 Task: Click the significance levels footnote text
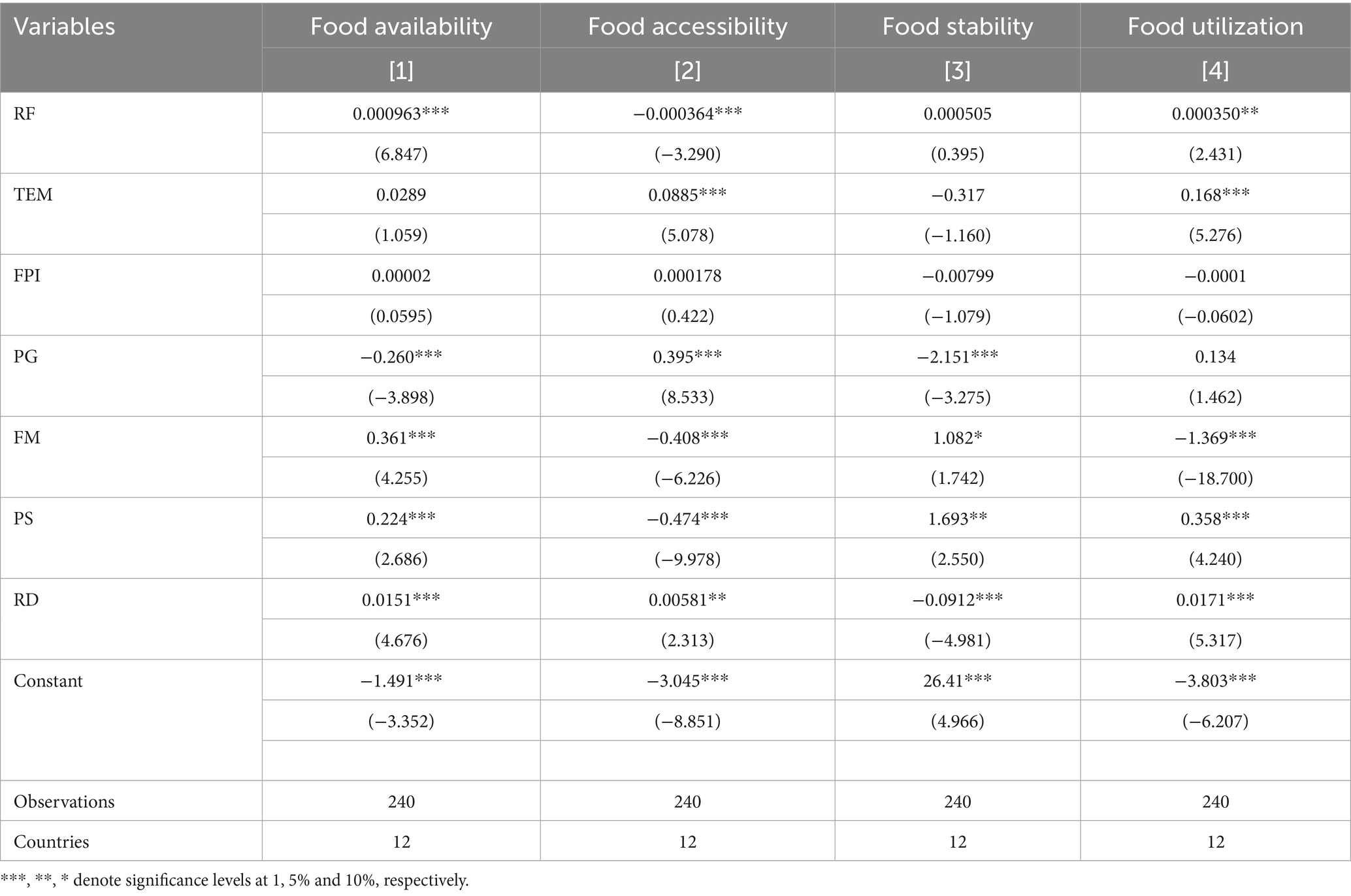pos(235,880)
